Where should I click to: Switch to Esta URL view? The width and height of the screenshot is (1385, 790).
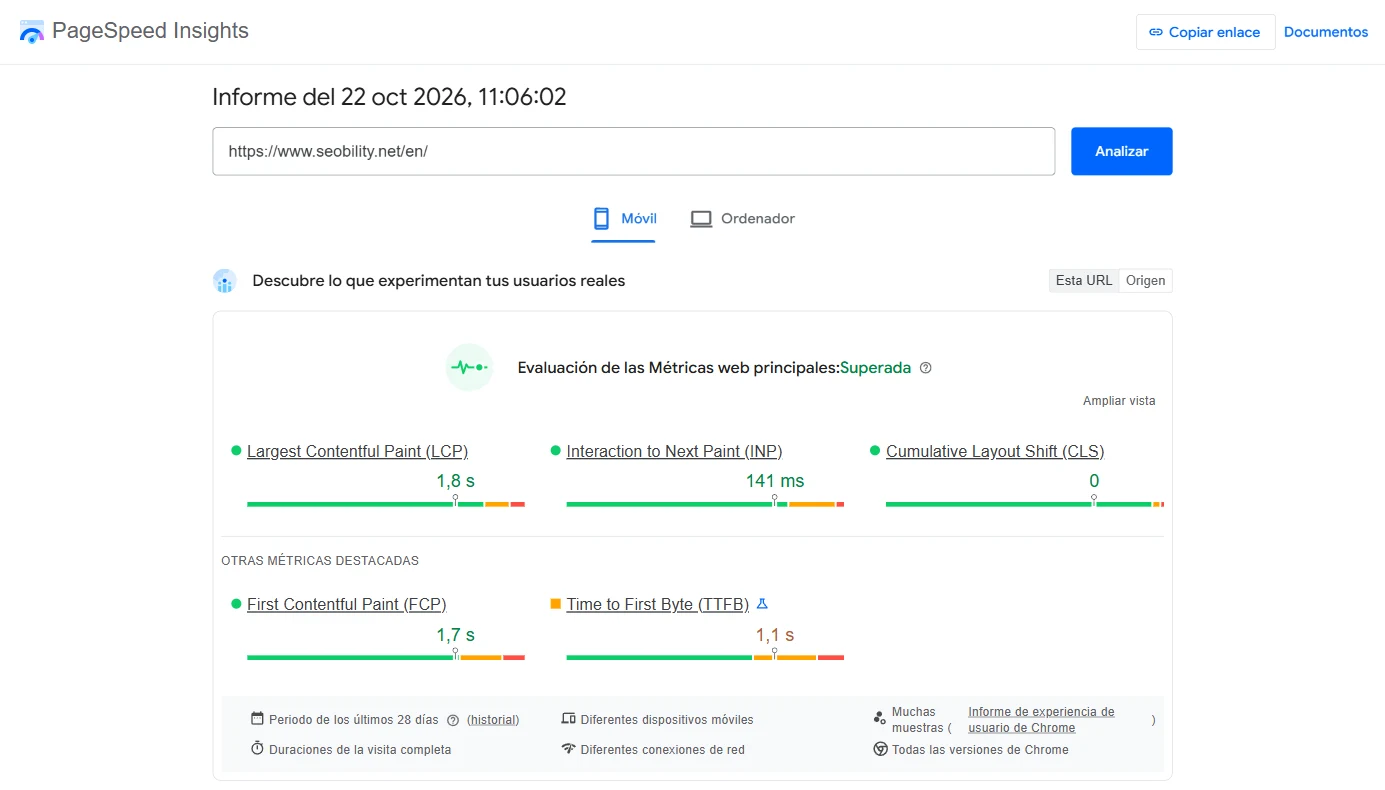(x=1084, y=281)
